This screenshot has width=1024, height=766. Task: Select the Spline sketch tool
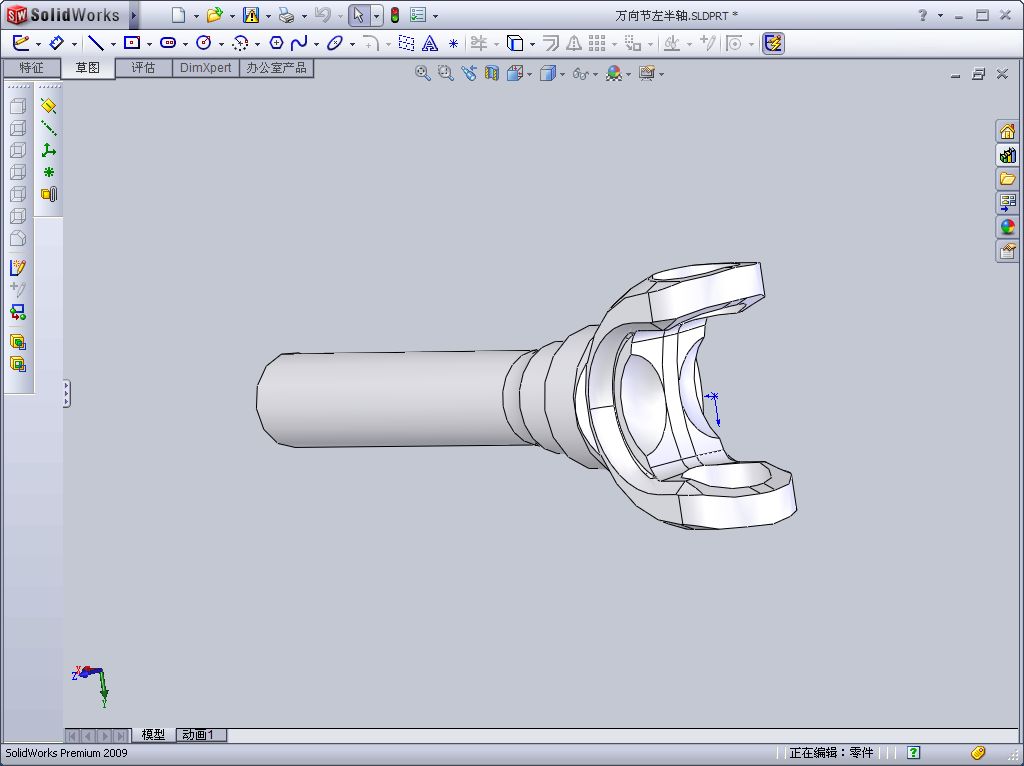pos(299,43)
